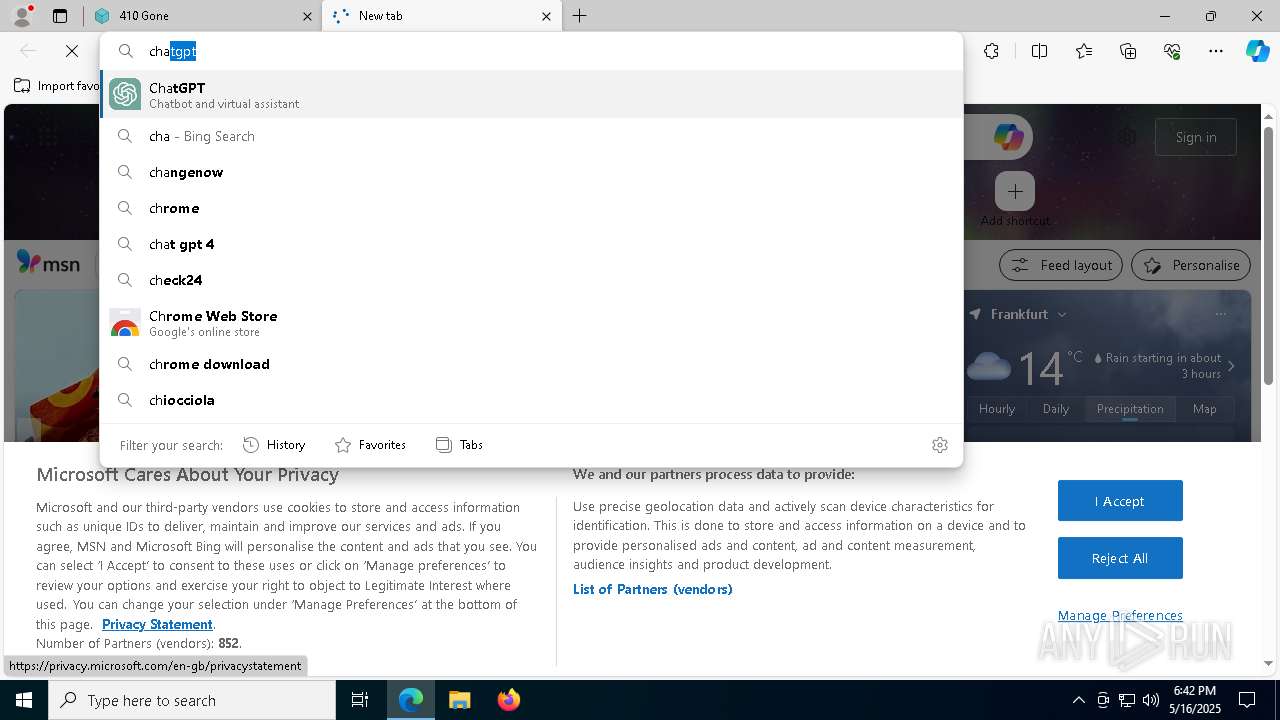Image resolution: width=1280 pixels, height=720 pixels.
Task: Filter search by Tabs
Action: pyautogui.click(x=459, y=445)
